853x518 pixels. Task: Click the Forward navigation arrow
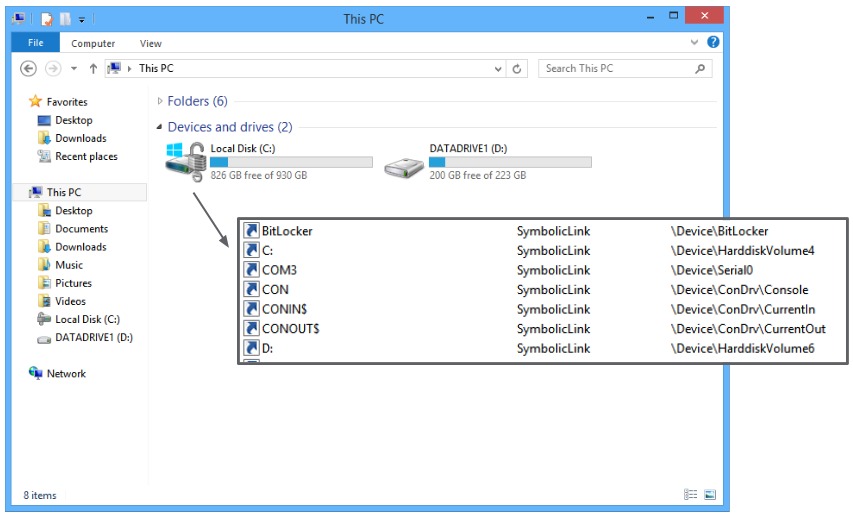[x=53, y=69]
